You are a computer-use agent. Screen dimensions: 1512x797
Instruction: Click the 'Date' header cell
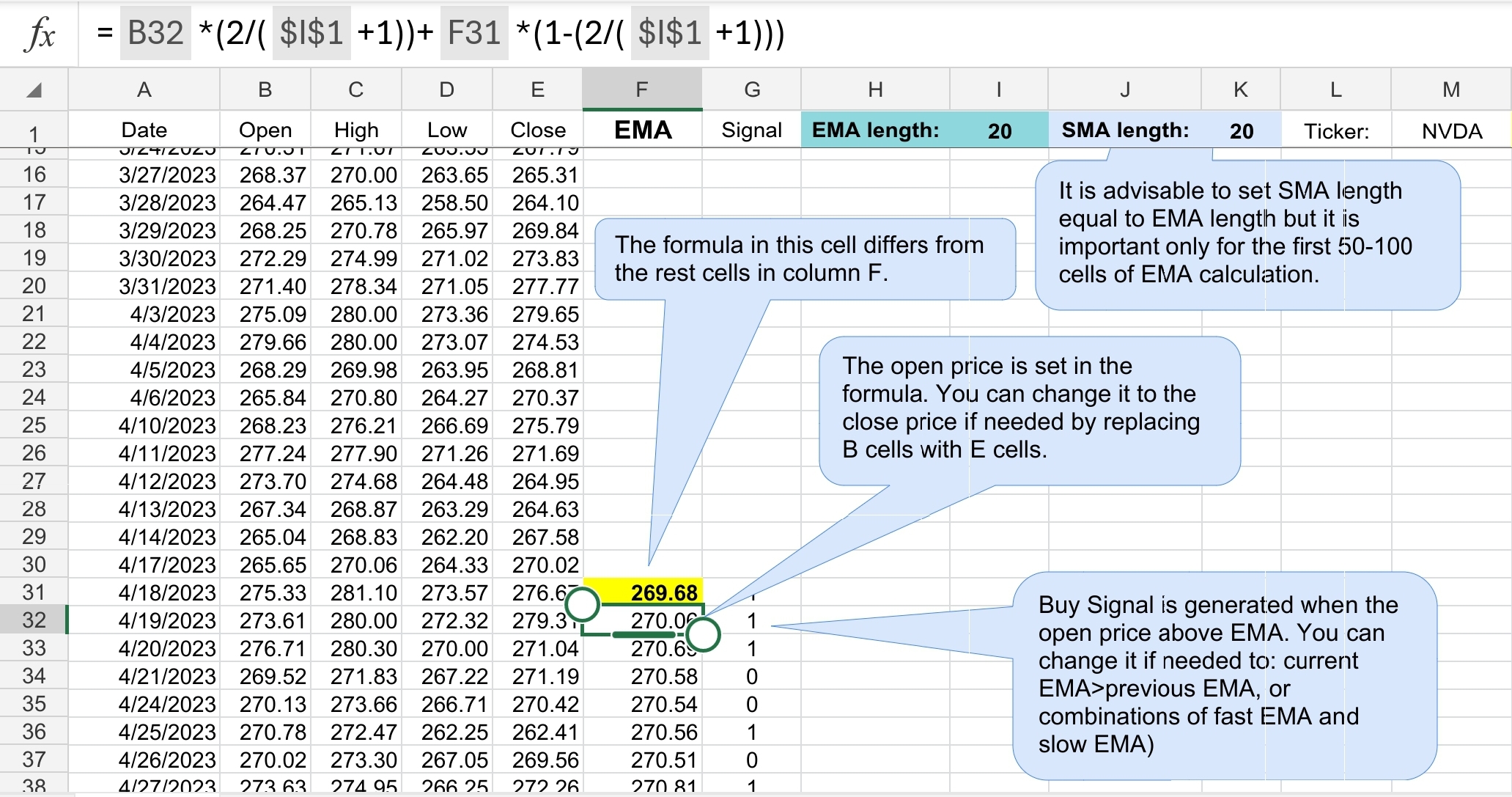pos(144,130)
